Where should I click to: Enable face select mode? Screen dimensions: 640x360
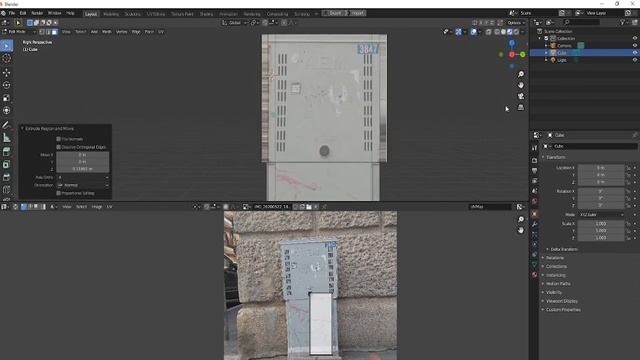tap(54, 32)
